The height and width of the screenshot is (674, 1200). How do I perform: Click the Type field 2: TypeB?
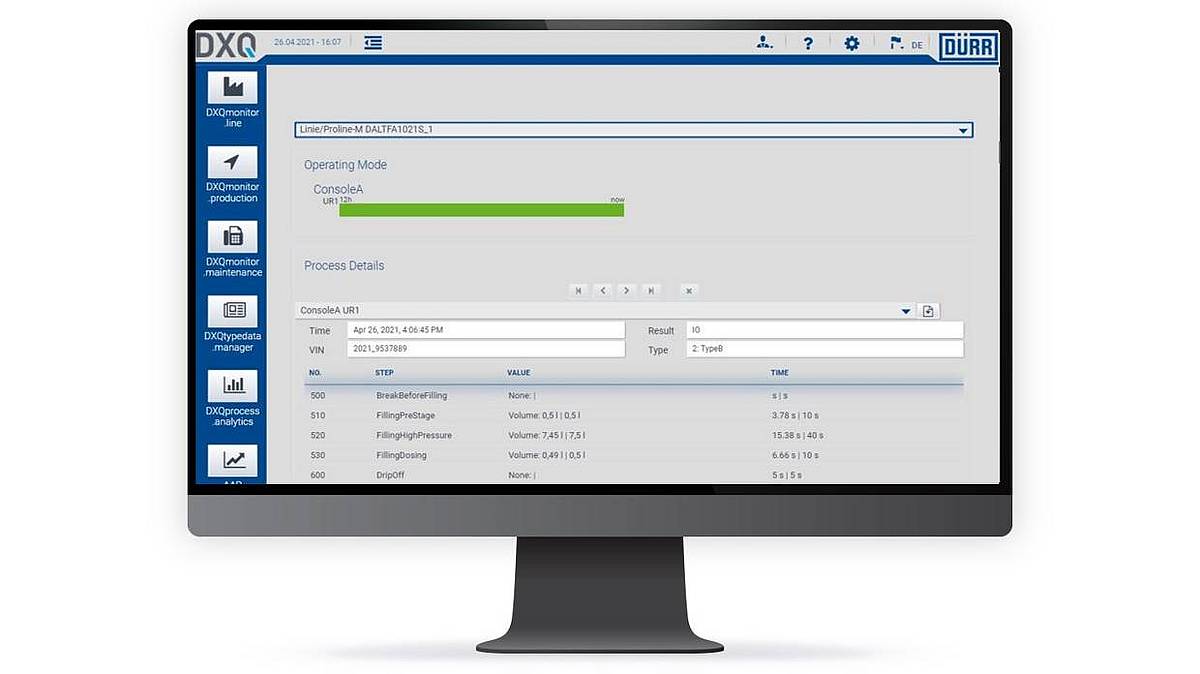[823, 349]
